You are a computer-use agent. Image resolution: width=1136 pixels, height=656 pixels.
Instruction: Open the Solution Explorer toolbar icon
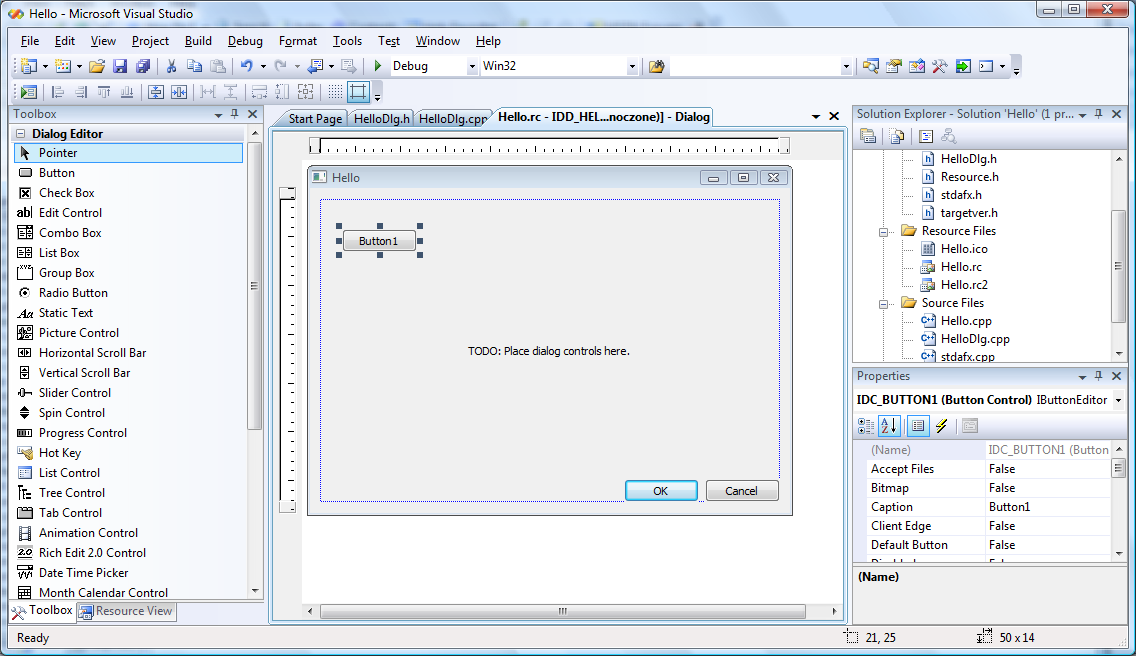pos(871,67)
